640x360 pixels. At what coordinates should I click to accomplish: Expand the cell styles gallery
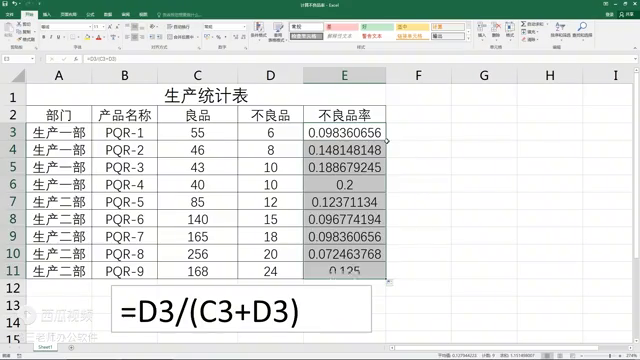469,38
